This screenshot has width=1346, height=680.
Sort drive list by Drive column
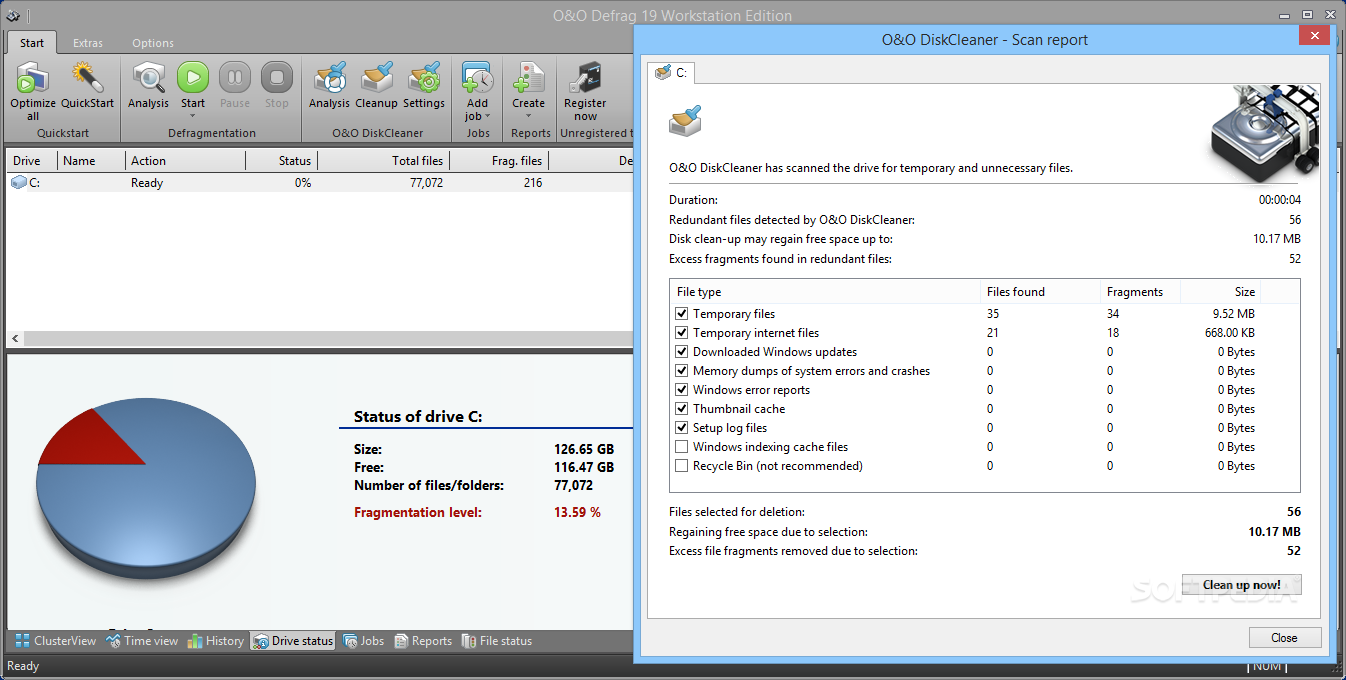click(31, 161)
